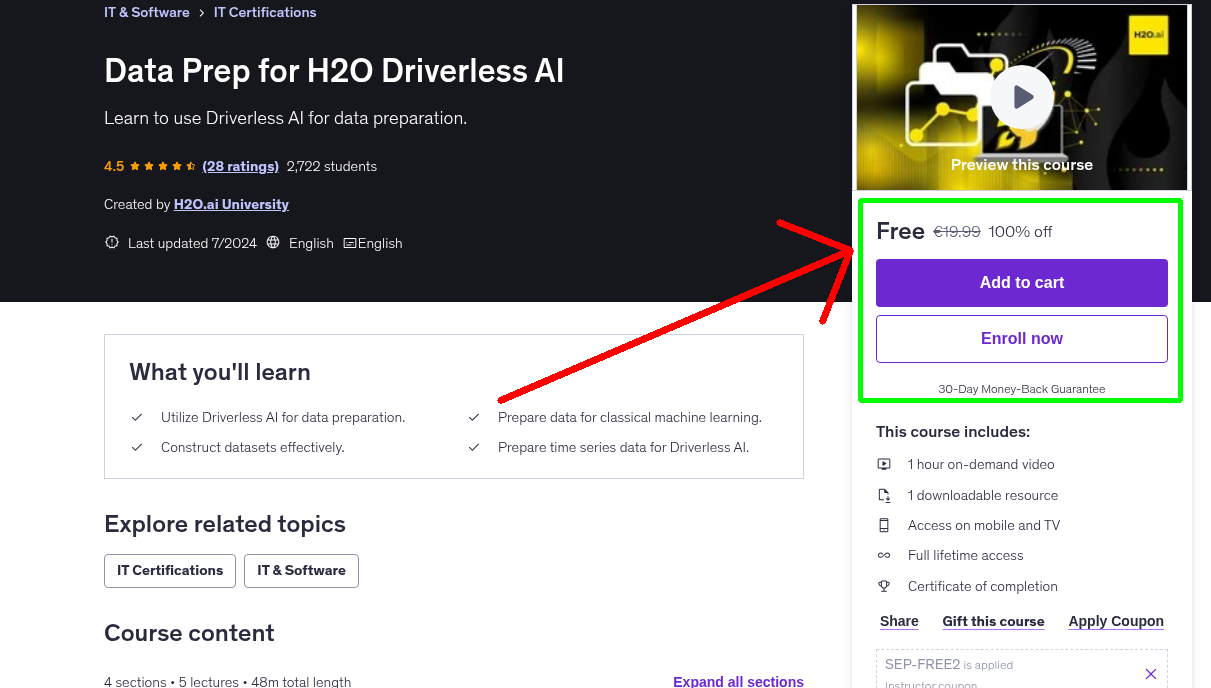Visit the H2O.ai University creator page
1211x688 pixels.
(x=231, y=204)
